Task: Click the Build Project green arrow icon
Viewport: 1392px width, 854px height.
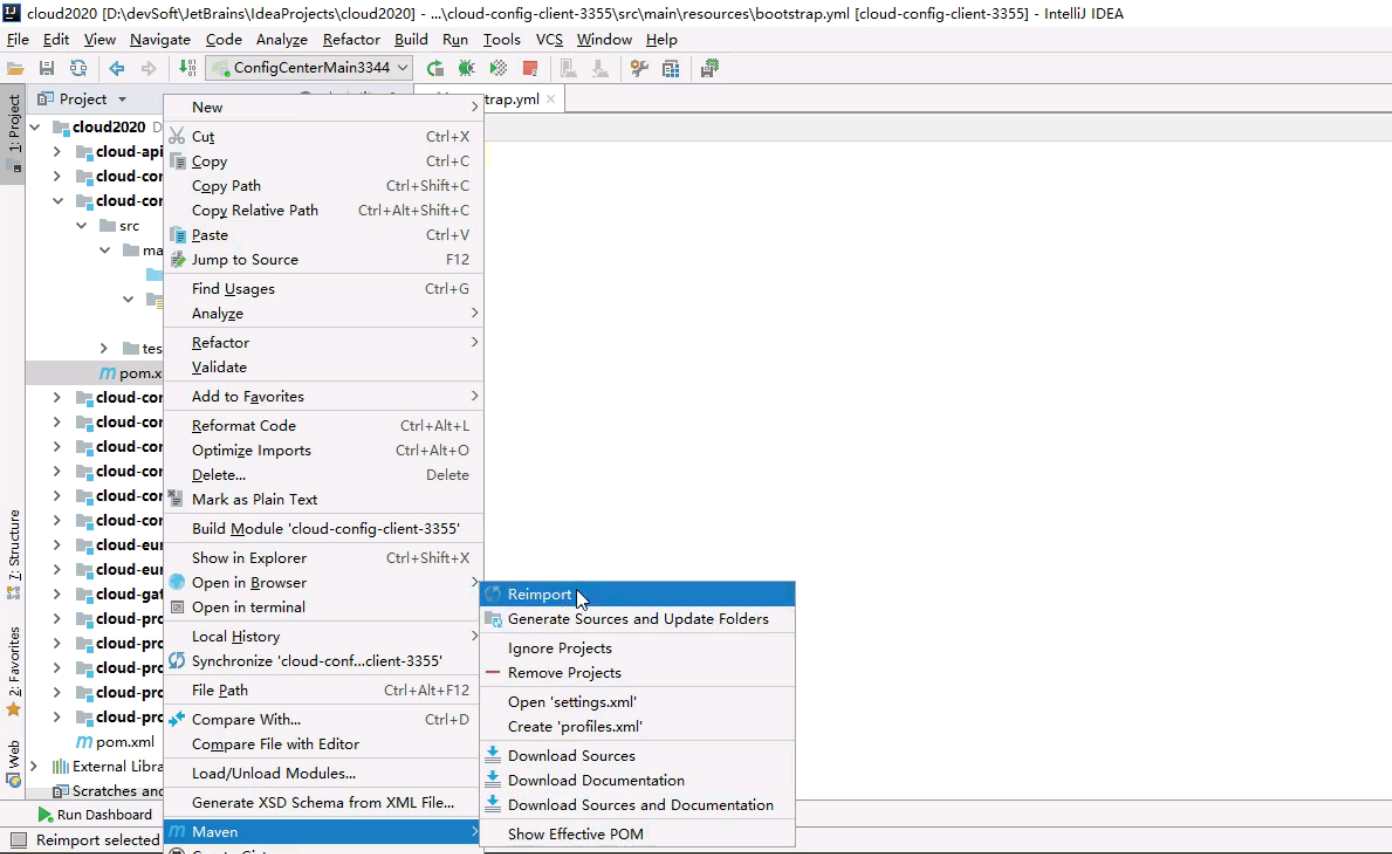Action: click(187, 68)
